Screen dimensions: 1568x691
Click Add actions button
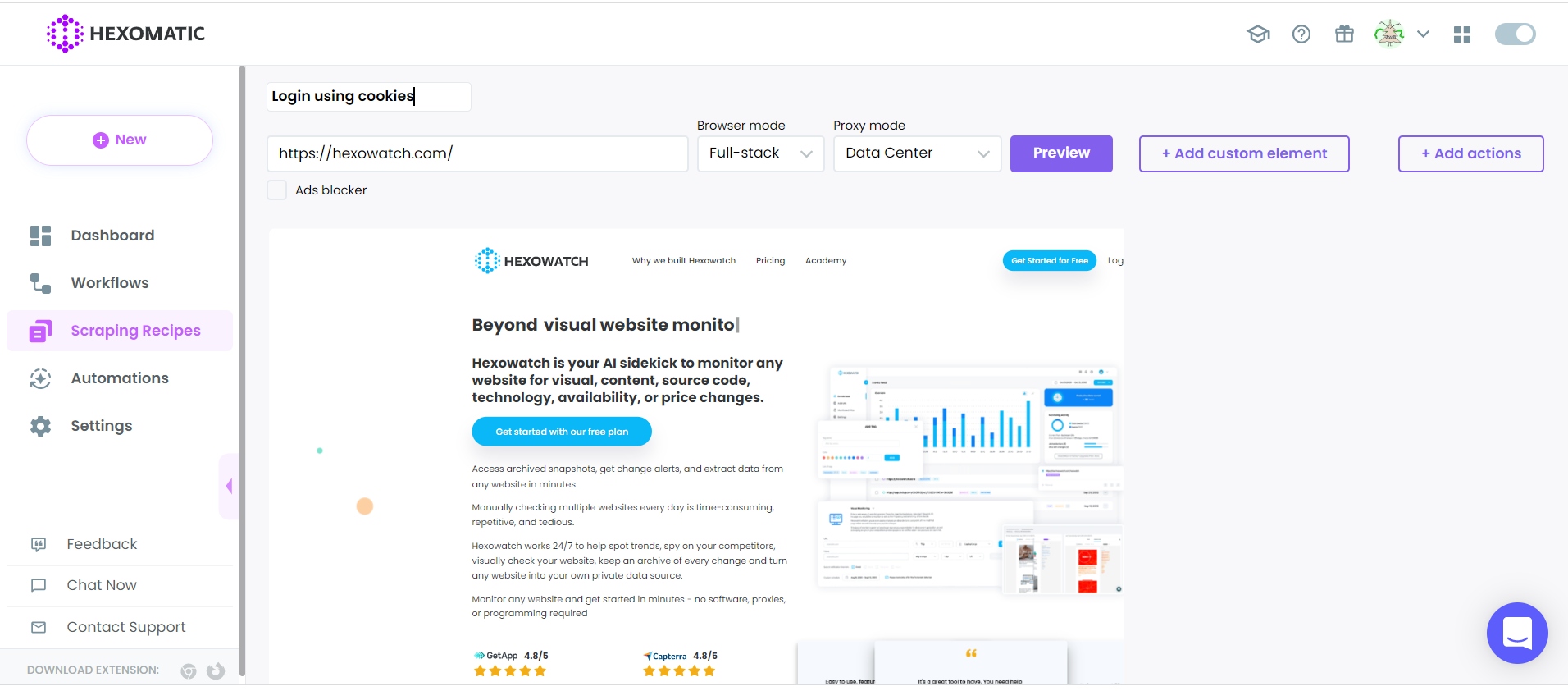pyautogui.click(x=1470, y=153)
